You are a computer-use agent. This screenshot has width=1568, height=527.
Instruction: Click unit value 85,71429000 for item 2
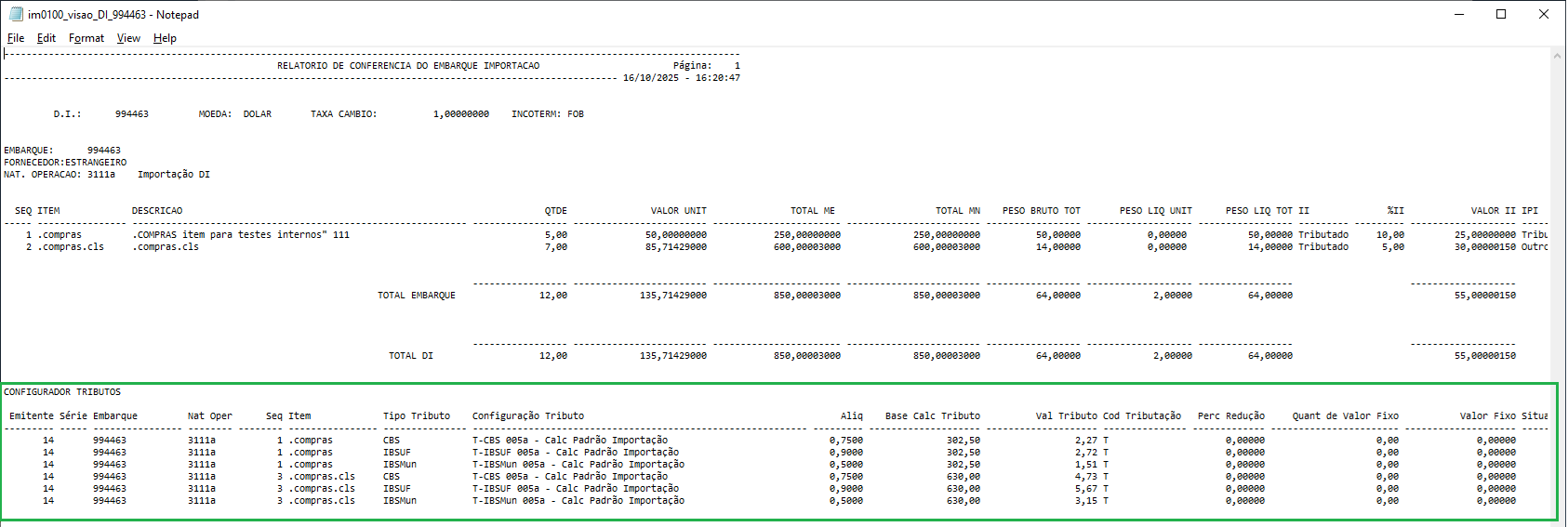pyautogui.click(x=676, y=247)
